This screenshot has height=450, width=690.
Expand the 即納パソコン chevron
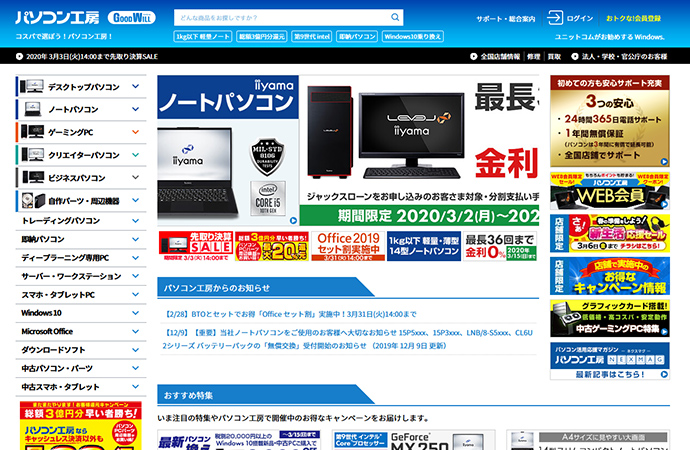pos(136,239)
